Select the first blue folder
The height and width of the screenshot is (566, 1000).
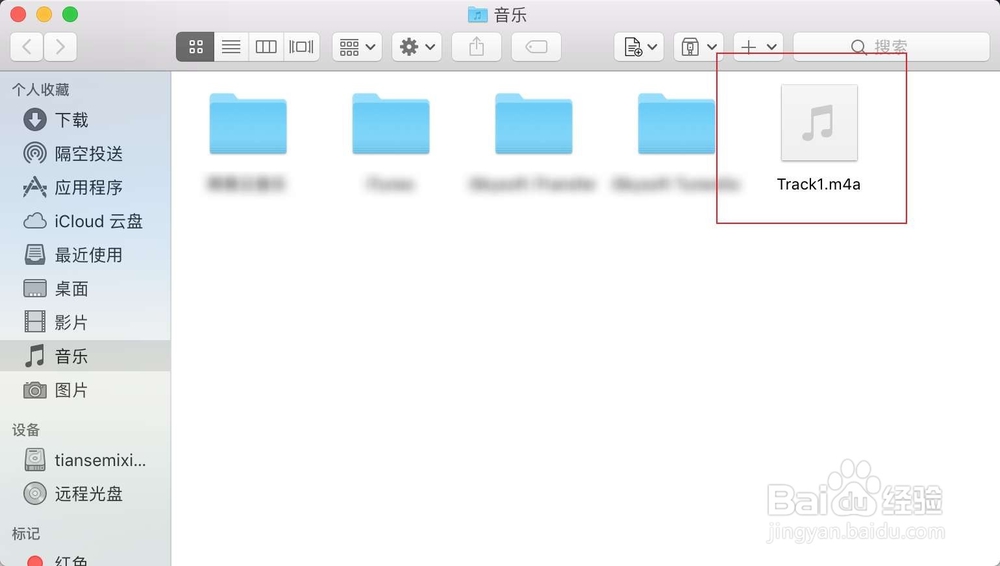[248, 124]
